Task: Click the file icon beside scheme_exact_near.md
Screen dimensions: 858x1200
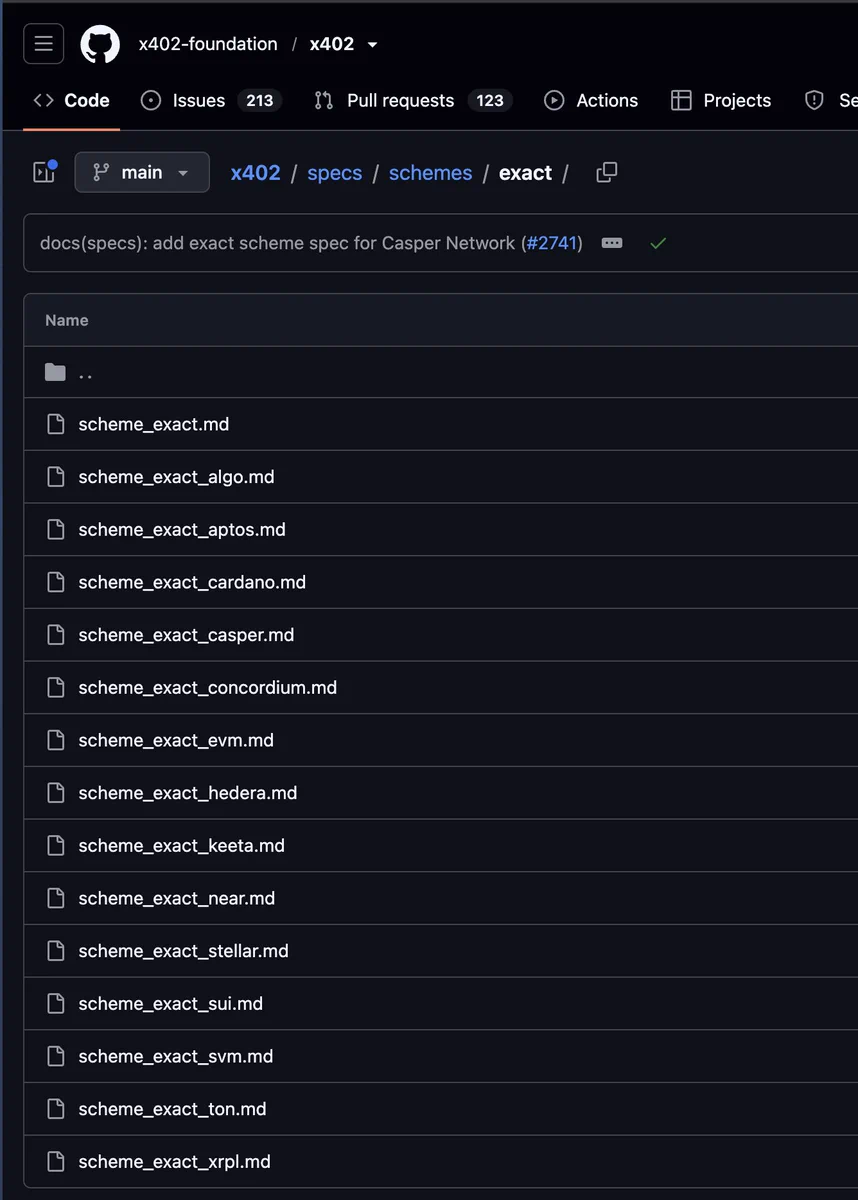Action: (x=56, y=898)
